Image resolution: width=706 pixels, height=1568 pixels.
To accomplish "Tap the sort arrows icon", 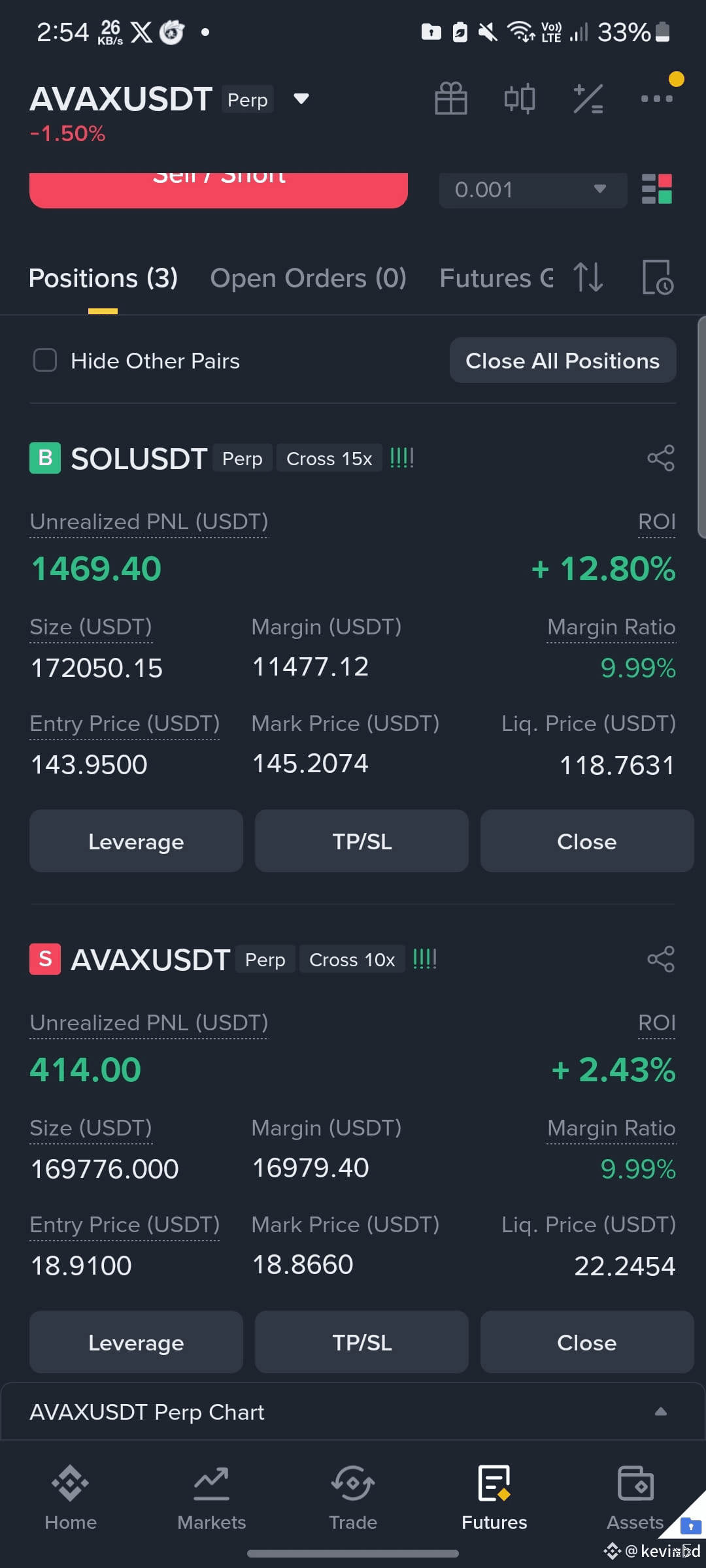I will pos(588,277).
